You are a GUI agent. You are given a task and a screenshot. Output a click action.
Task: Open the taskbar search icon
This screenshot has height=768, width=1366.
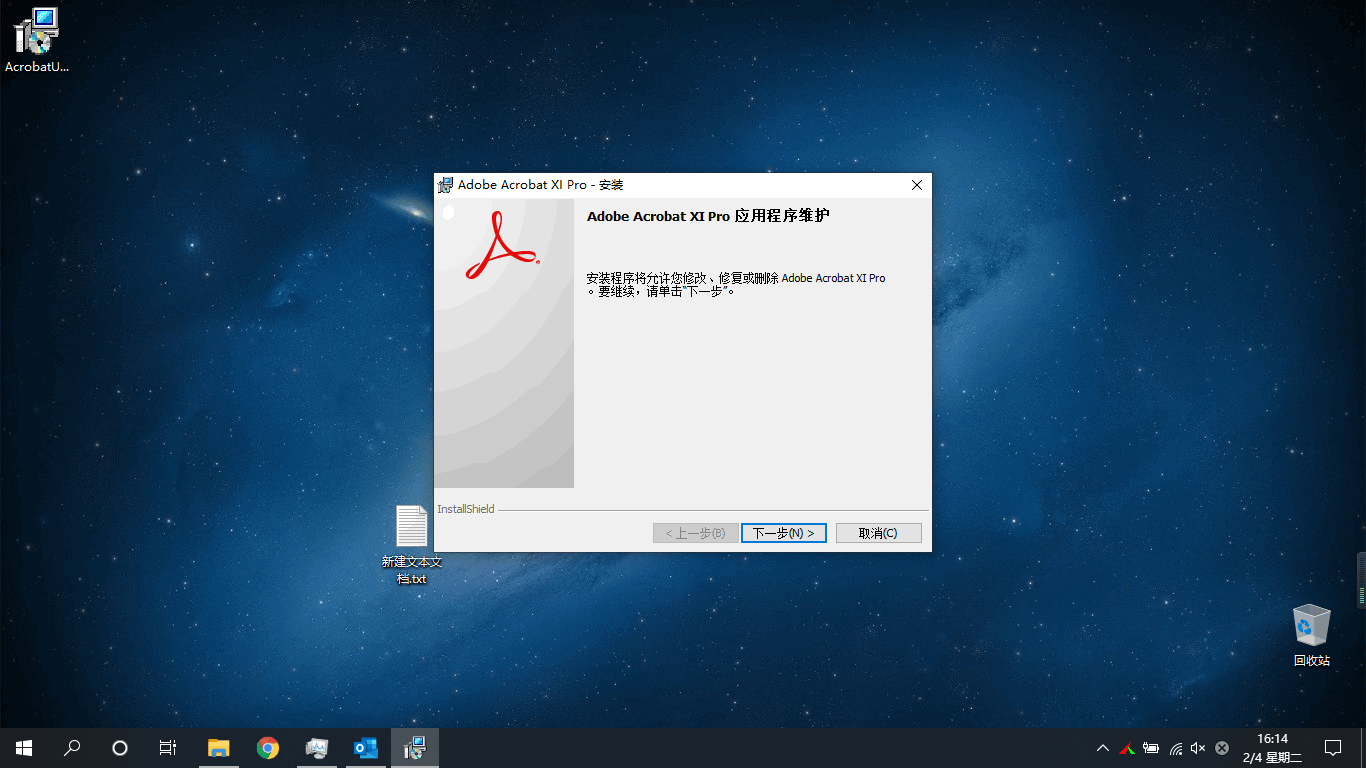click(x=72, y=748)
